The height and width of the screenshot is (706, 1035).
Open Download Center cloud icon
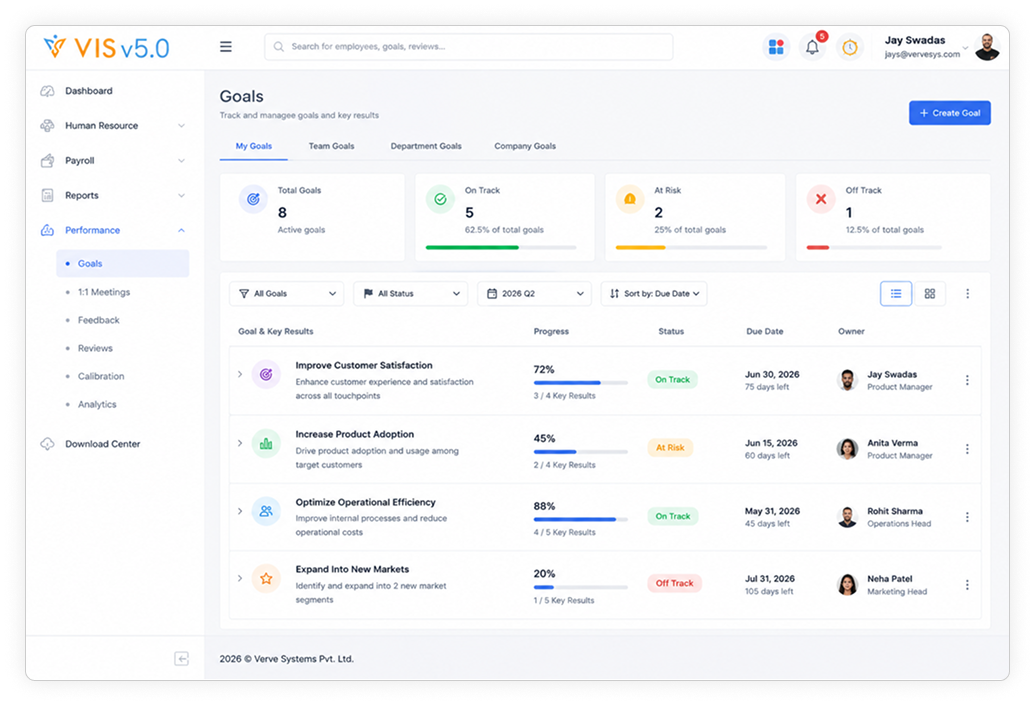point(48,444)
